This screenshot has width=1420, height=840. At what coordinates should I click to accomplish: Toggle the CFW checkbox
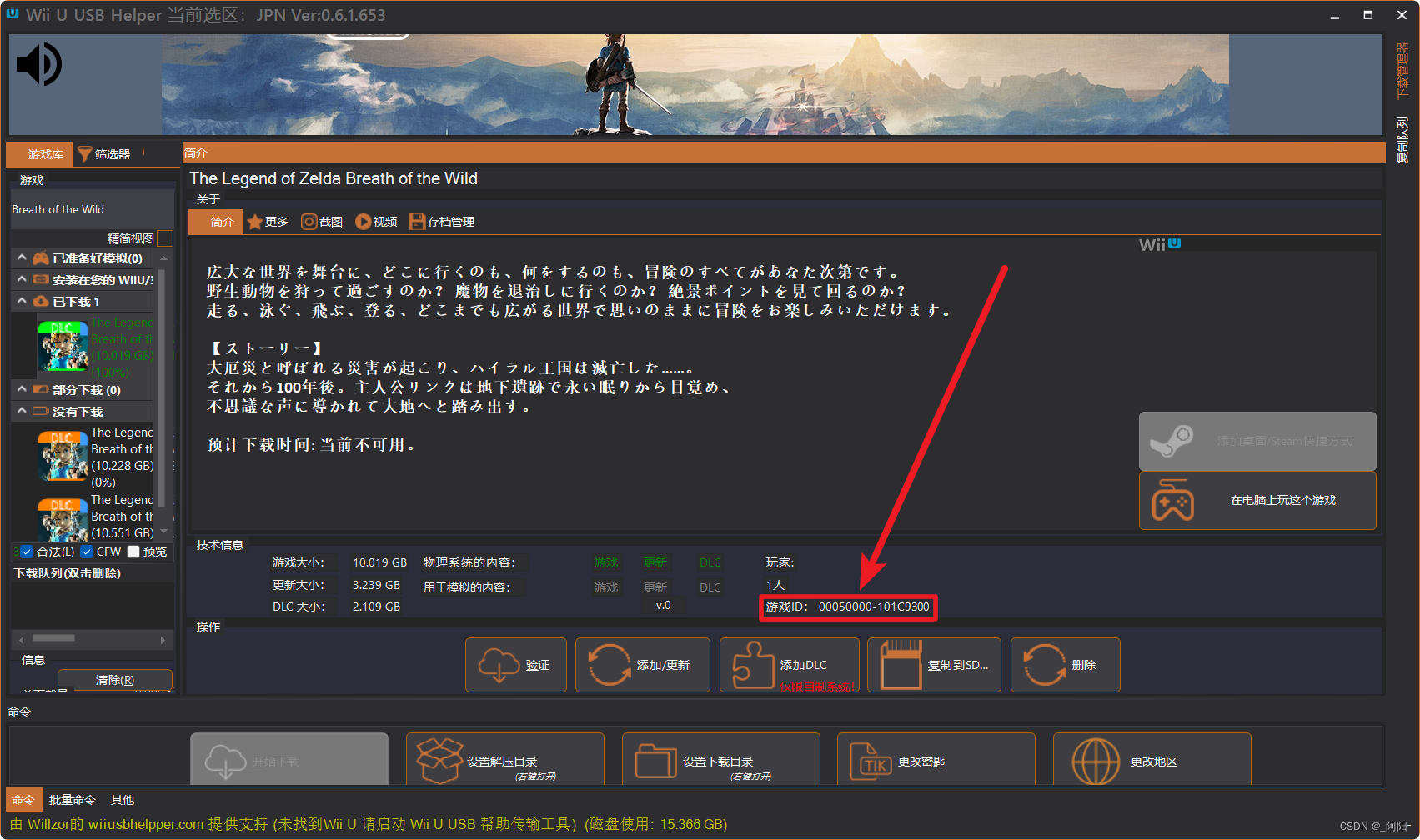[x=87, y=552]
